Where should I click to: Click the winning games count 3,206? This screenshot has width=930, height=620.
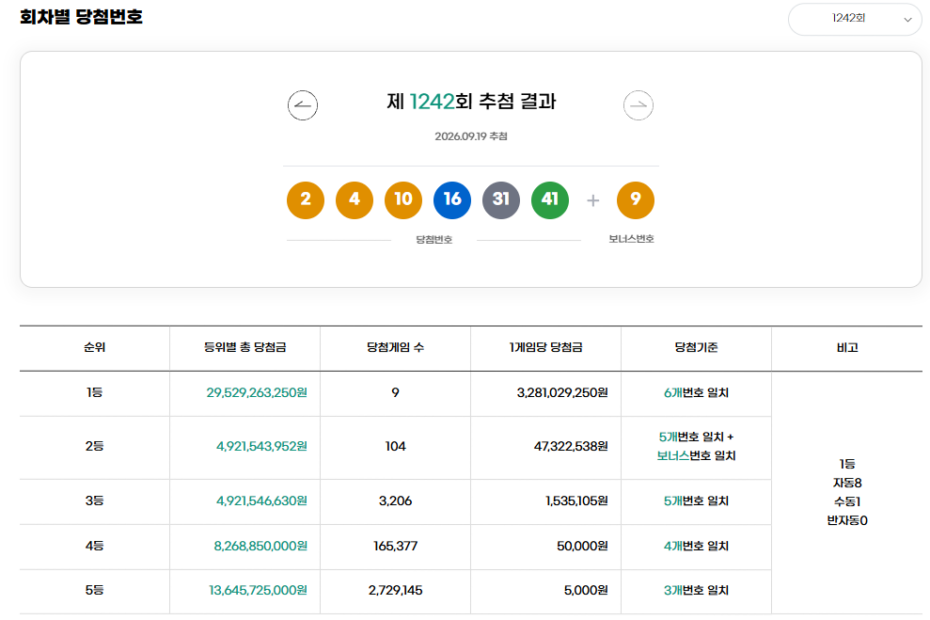396,501
